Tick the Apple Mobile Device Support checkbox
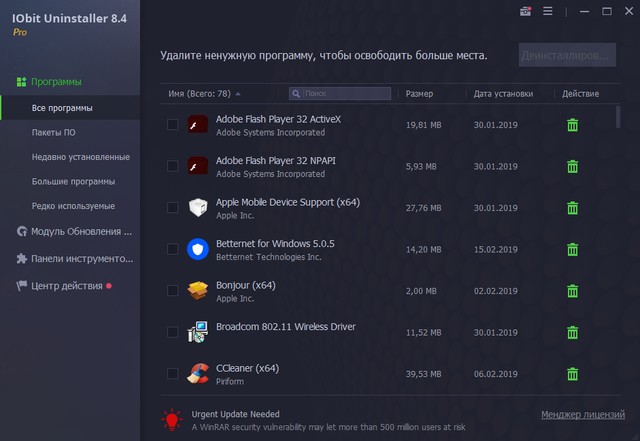This screenshot has width=640, height=441. point(172,207)
